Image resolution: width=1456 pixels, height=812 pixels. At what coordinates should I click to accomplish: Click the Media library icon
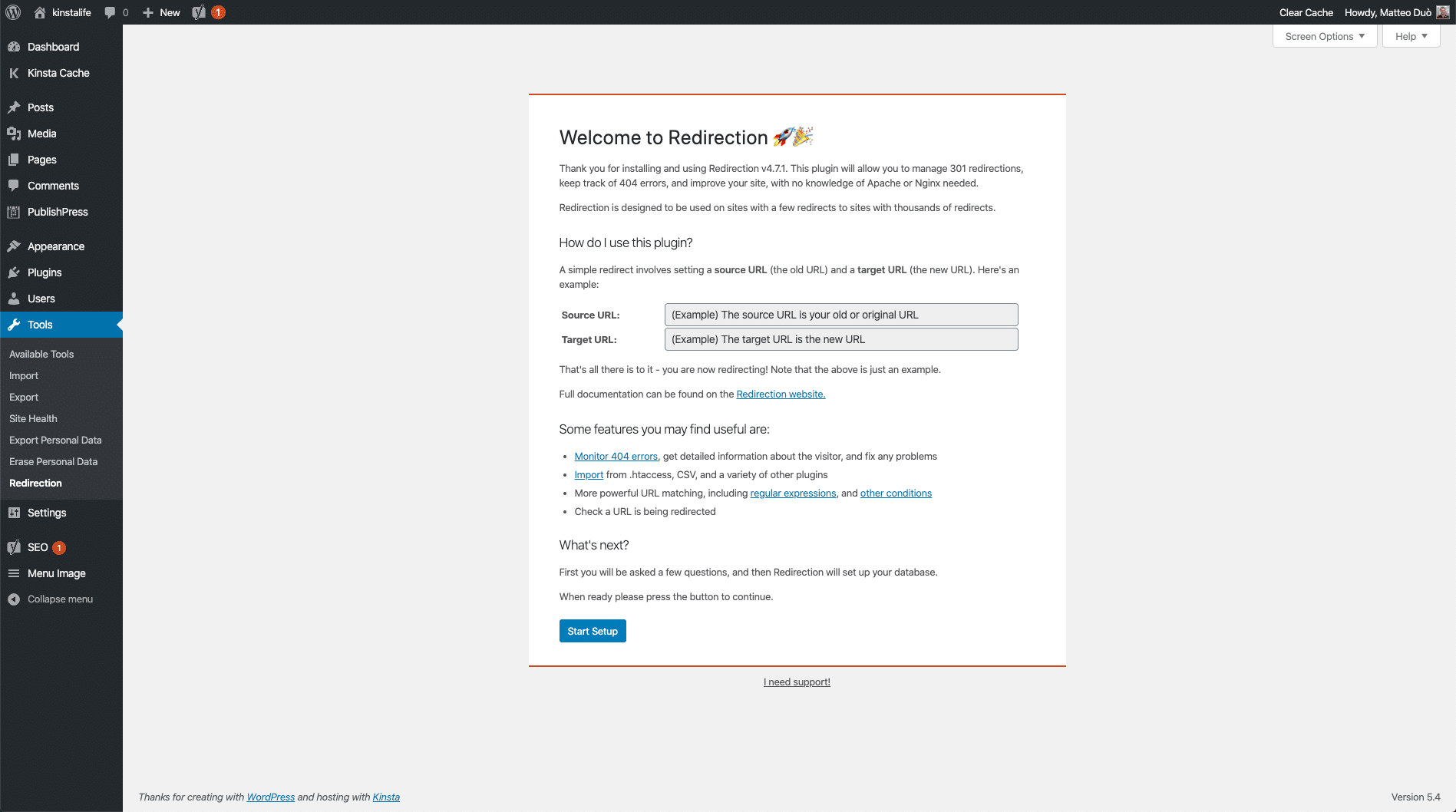(x=14, y=134)
